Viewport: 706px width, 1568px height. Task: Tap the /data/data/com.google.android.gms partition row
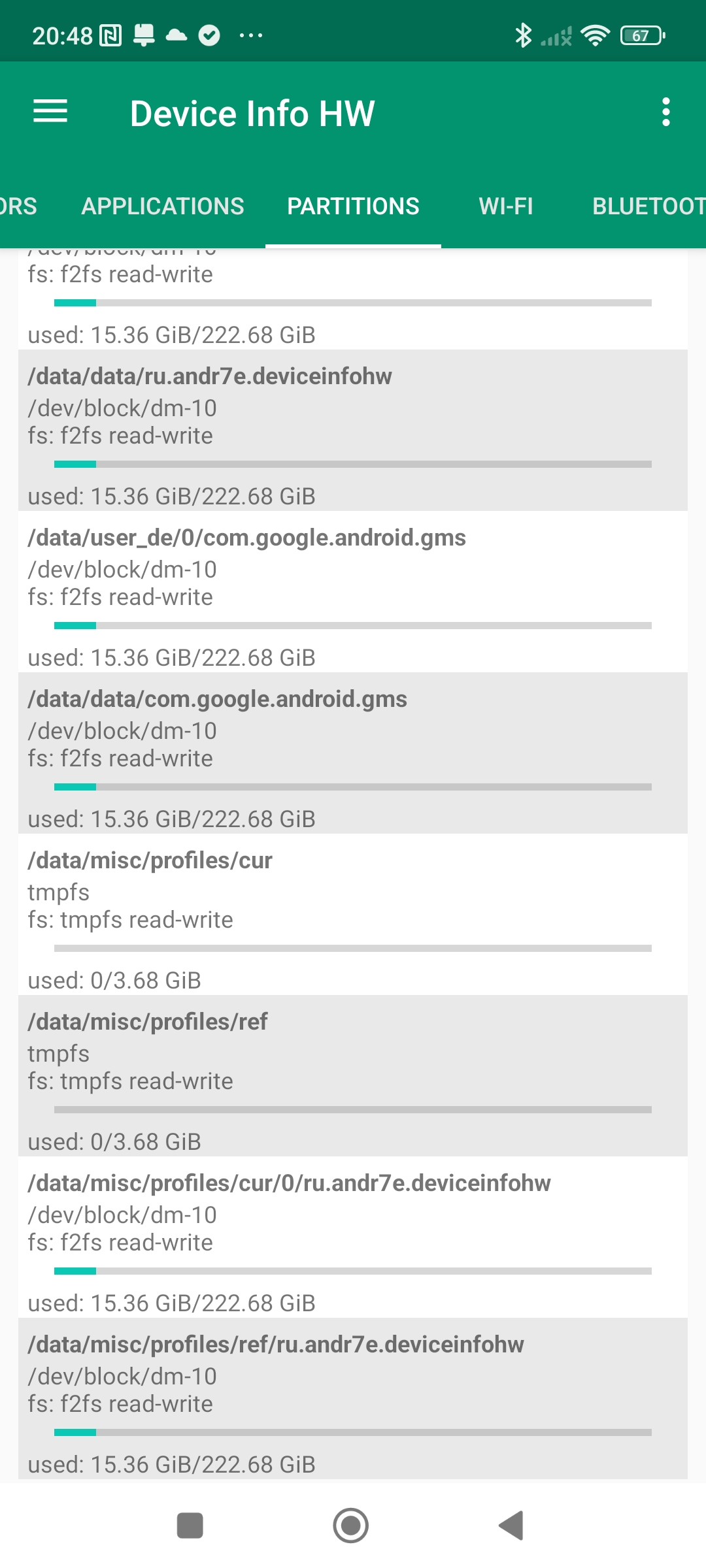coord(353,753)
